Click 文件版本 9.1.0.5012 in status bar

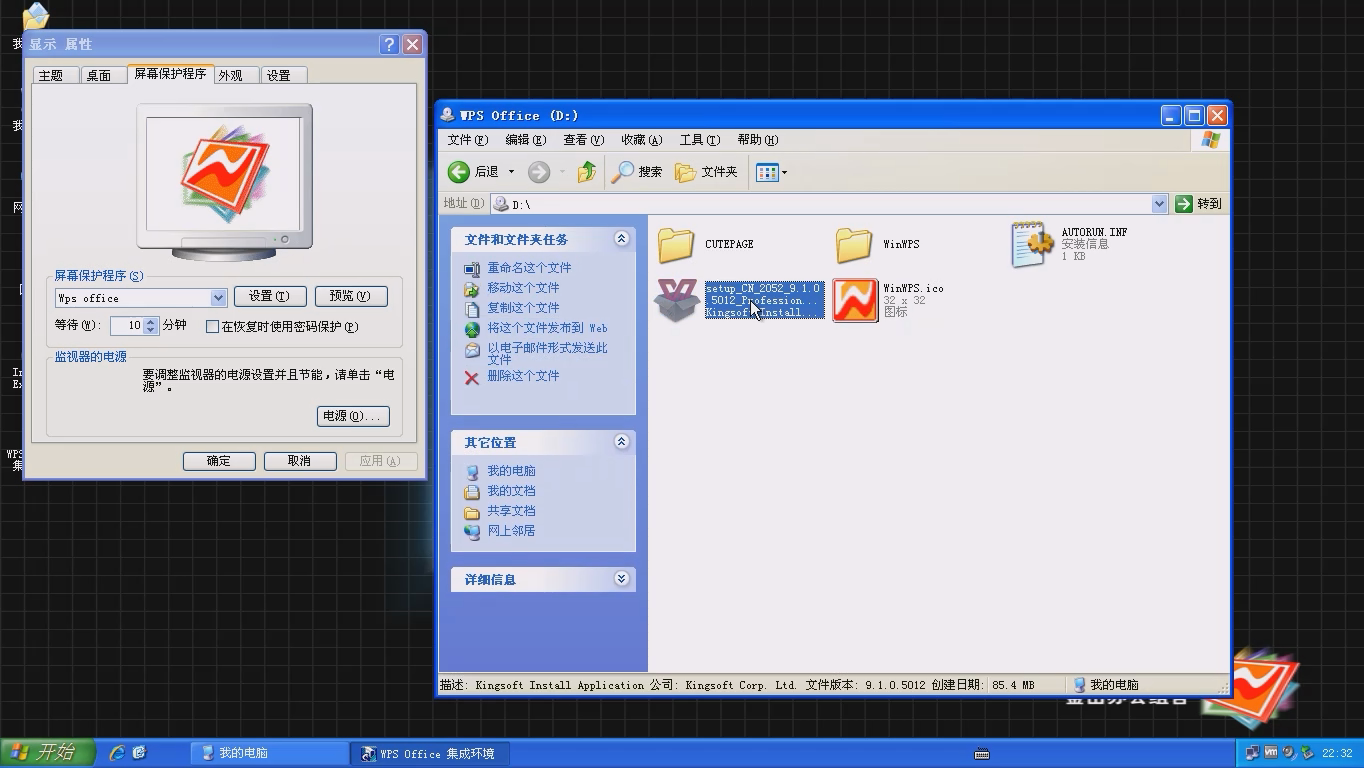866,685
